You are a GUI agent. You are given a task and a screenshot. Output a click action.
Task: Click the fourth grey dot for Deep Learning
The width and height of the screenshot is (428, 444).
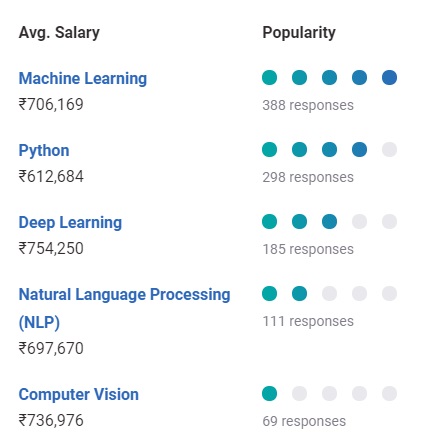[x=359, y=222]
